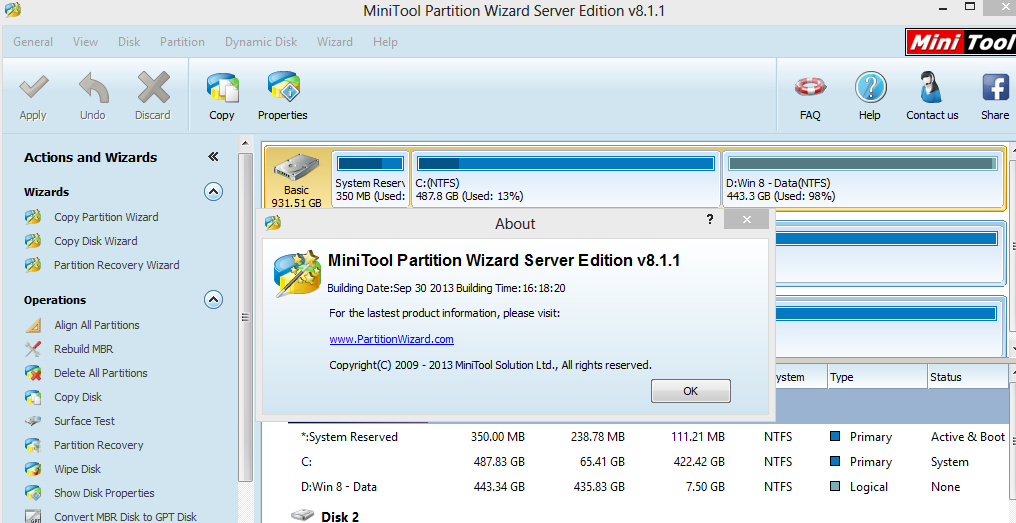Select Surface Test operation
Viewport: 1016px width, 523px height.
(x=84, y=421)
